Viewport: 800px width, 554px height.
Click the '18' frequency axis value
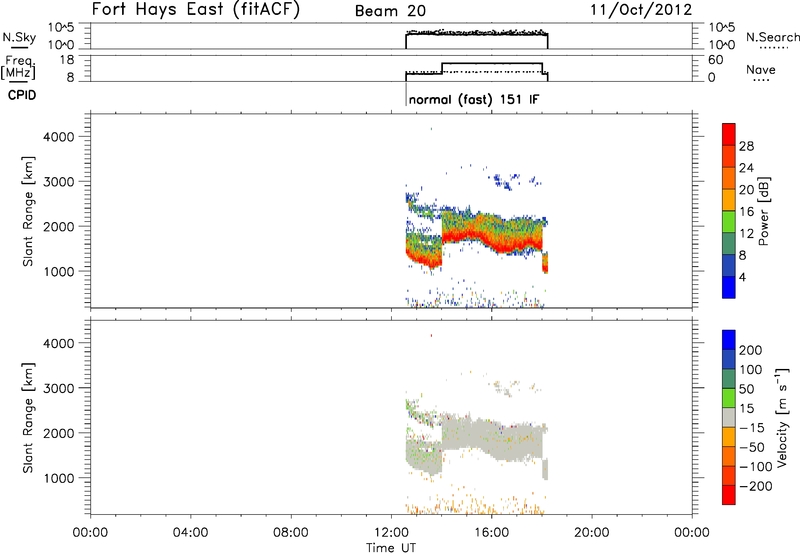point(67,60)
